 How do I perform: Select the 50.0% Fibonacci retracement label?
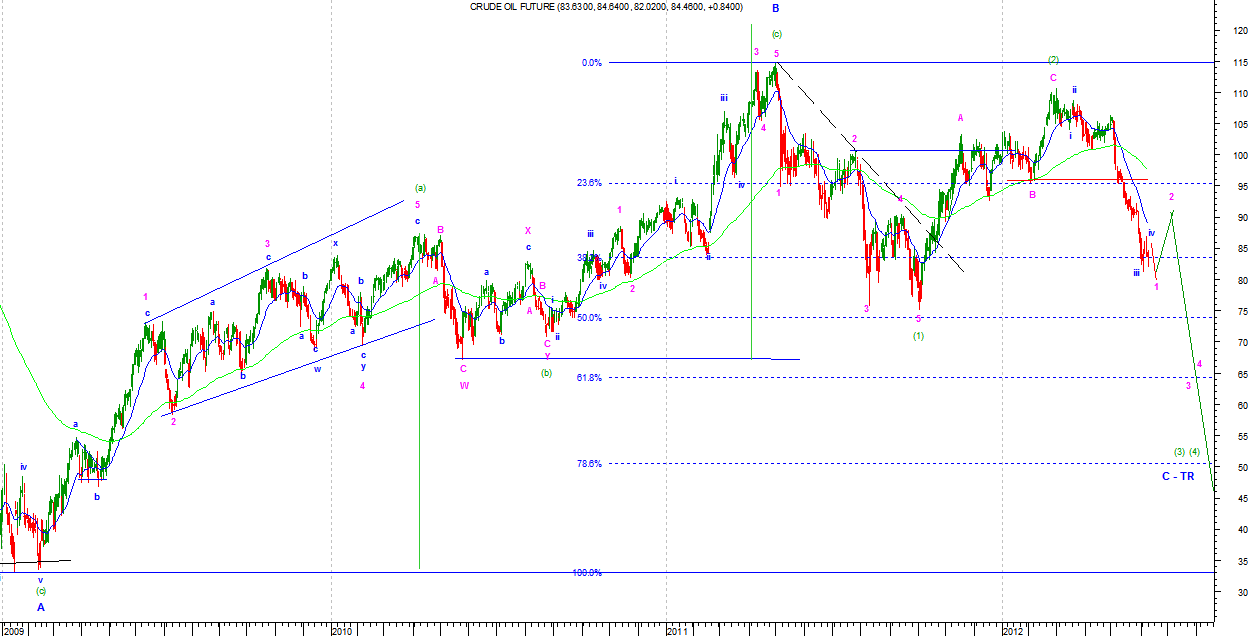[x=589, y=317]
